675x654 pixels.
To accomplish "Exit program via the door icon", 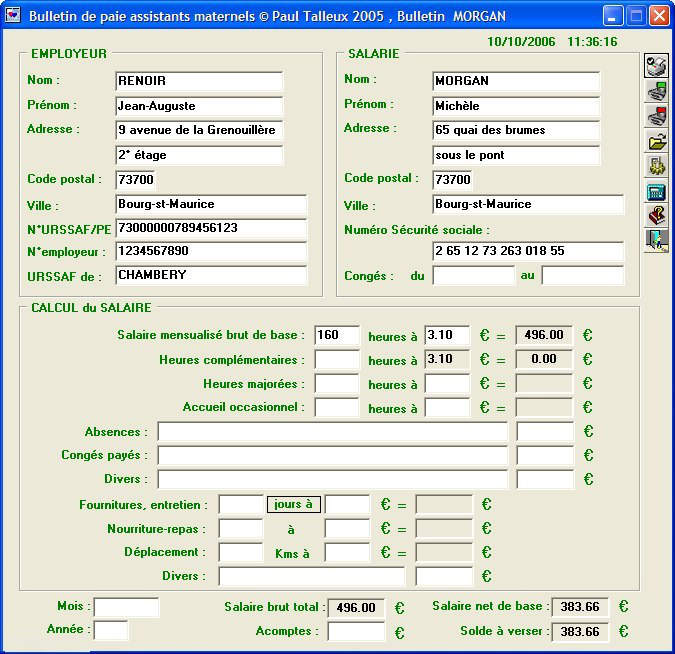I will click(x=656, y=240).
